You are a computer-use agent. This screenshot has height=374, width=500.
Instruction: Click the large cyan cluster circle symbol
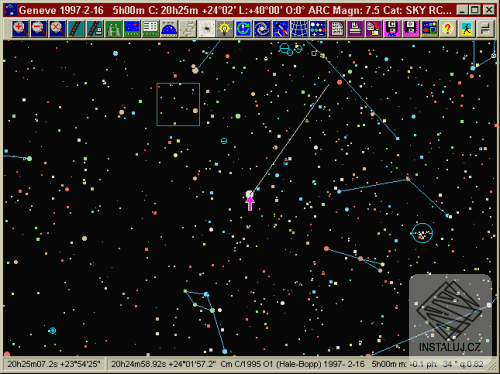[x=422, y=233]
